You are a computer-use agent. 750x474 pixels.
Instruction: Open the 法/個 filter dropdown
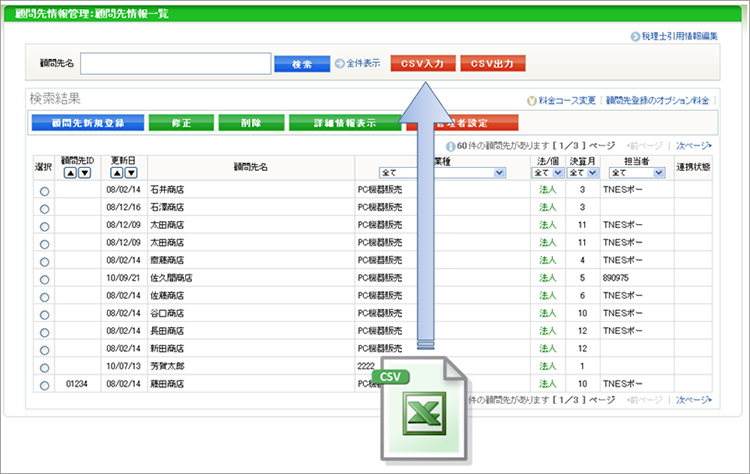[548, 173]
